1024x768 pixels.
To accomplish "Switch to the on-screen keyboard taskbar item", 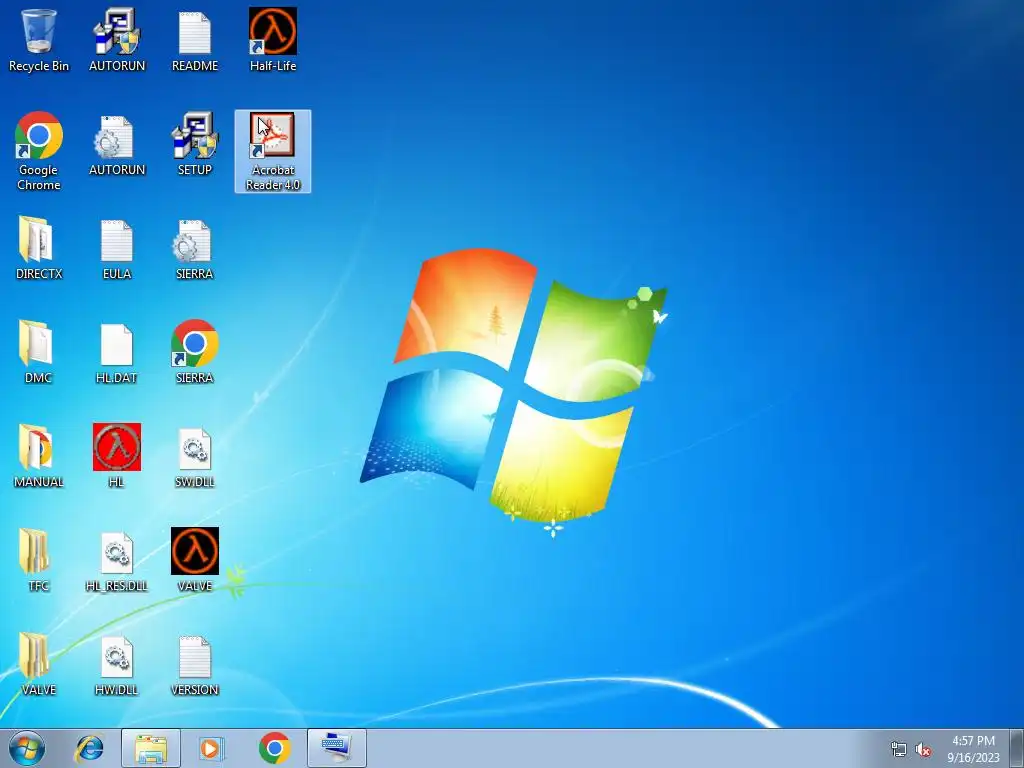I will pos(337,748).
